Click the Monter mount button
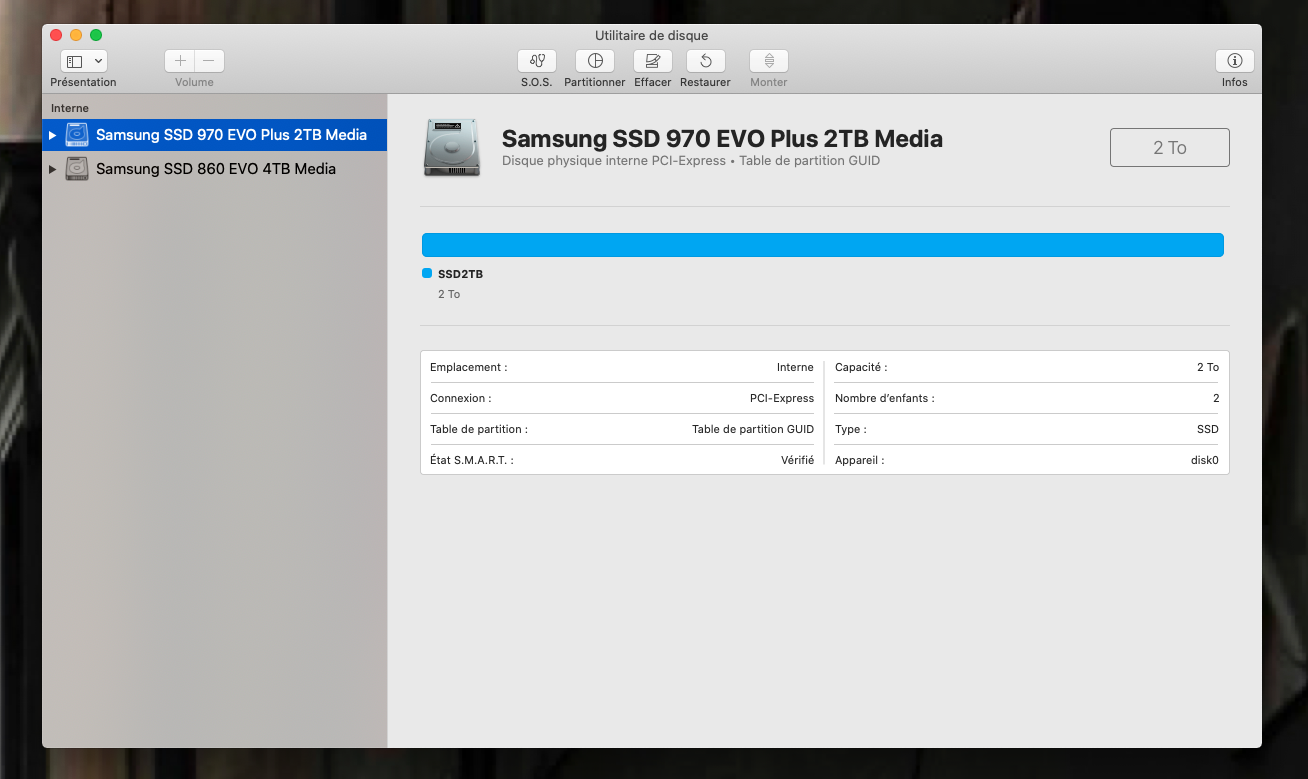Viewport: 1308px width, 779px height. (x=769, y=61)
